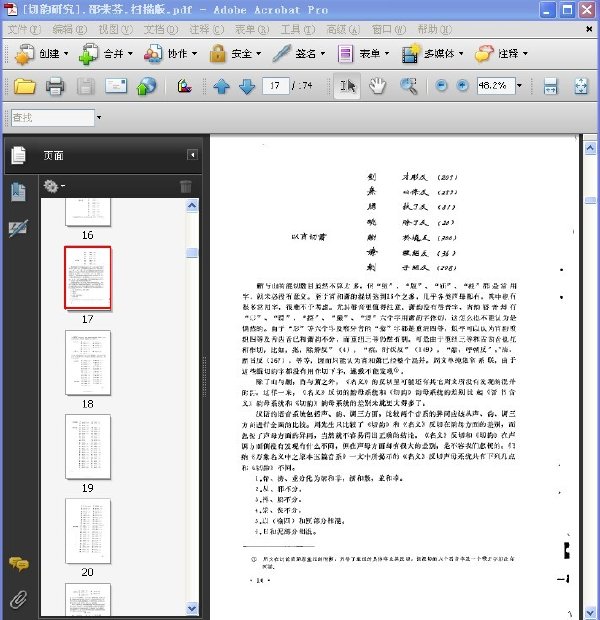Select the Hand tool
600x620 pixels.
click(377, 86)
